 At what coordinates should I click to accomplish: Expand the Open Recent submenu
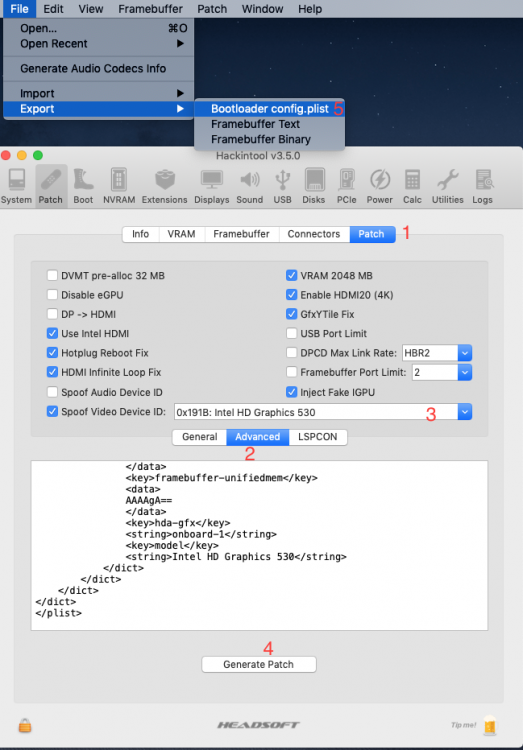click(99, 44)
